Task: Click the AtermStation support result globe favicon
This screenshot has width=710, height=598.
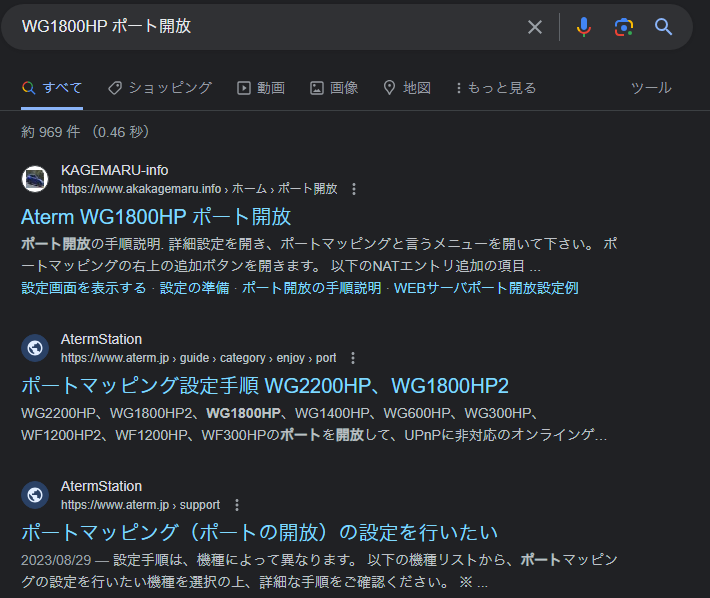Action: pyautogui.click(x=35, y=495)
